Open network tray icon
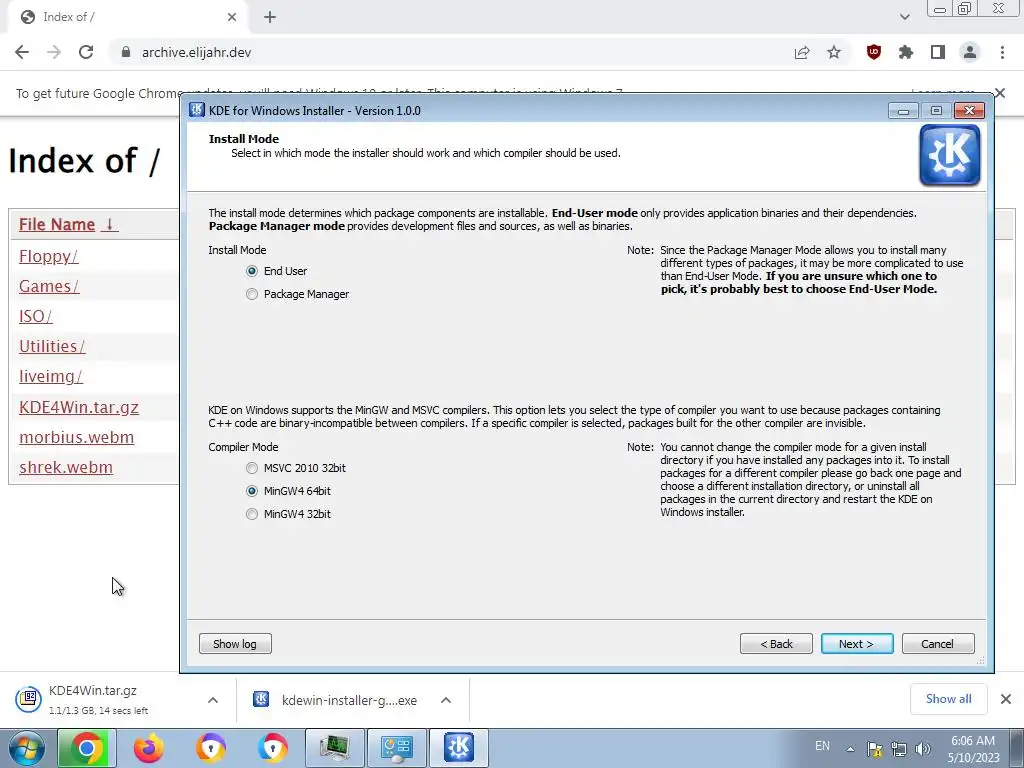This screenshot has height=768, width=1024. coord(899,749)
